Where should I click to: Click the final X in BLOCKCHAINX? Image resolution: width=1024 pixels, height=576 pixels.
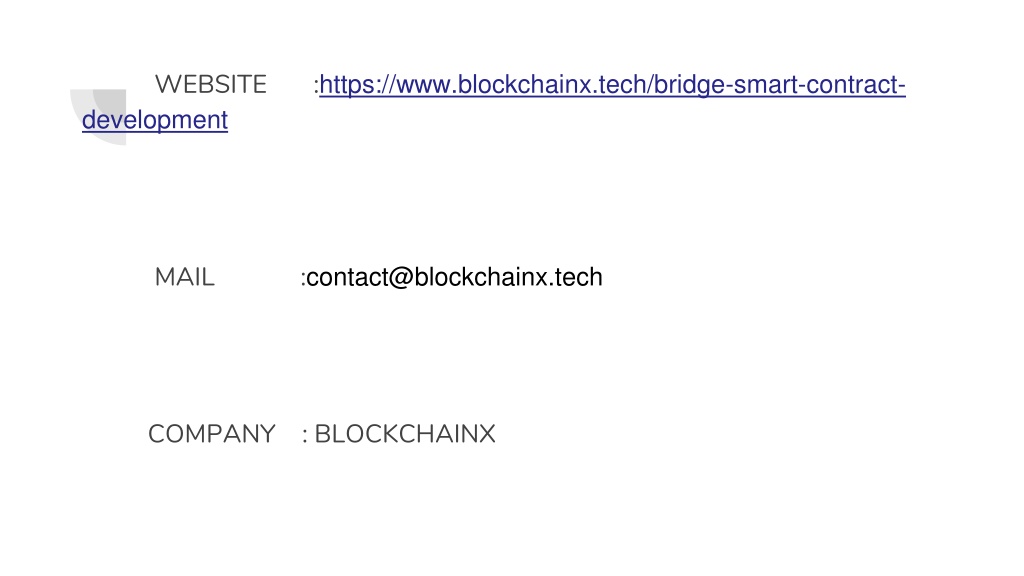(487, 434)
